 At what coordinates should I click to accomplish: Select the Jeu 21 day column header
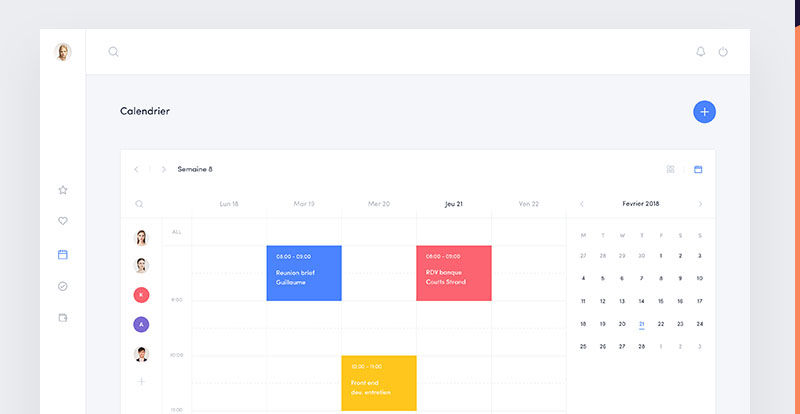[x=453, y=204]
